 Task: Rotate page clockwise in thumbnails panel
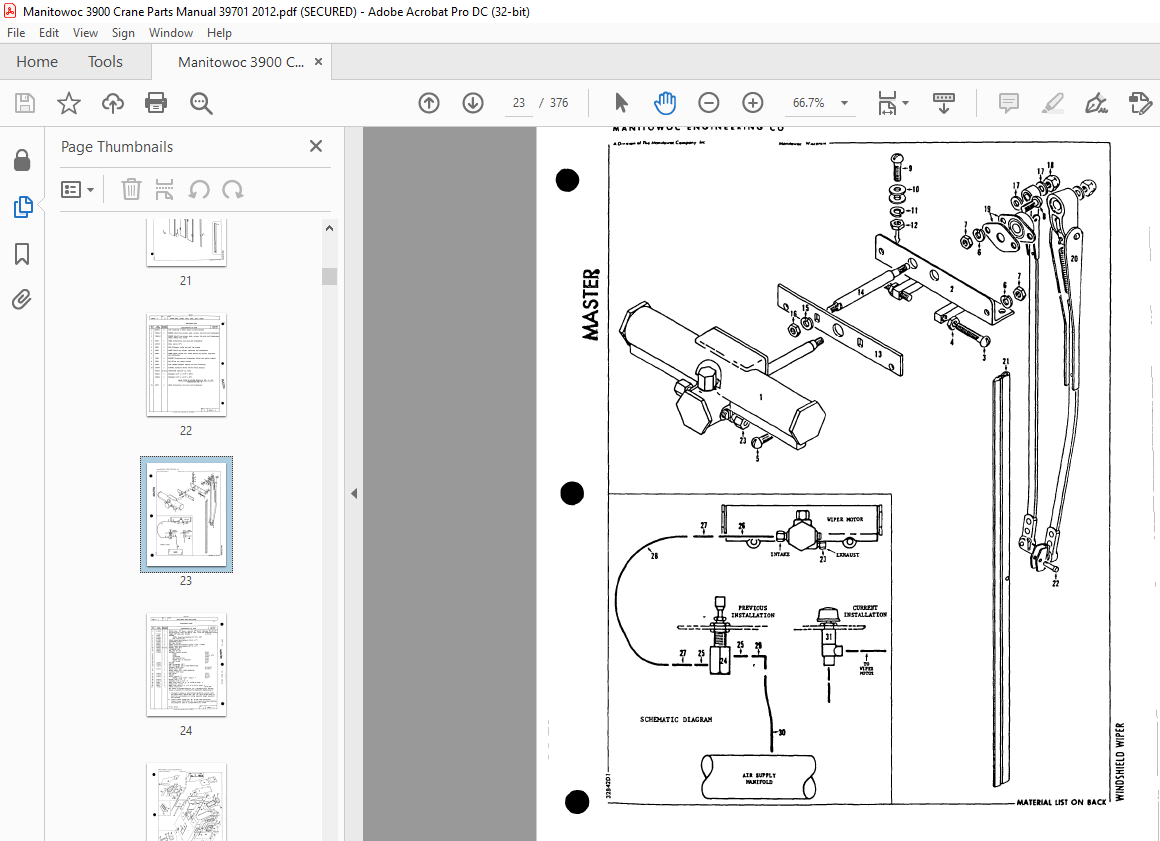pos(233,189)
